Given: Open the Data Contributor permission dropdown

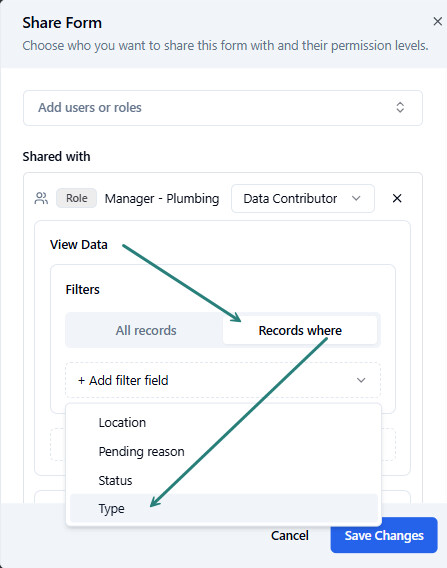Looking at the screenshot, I should (x=303, y=199).
